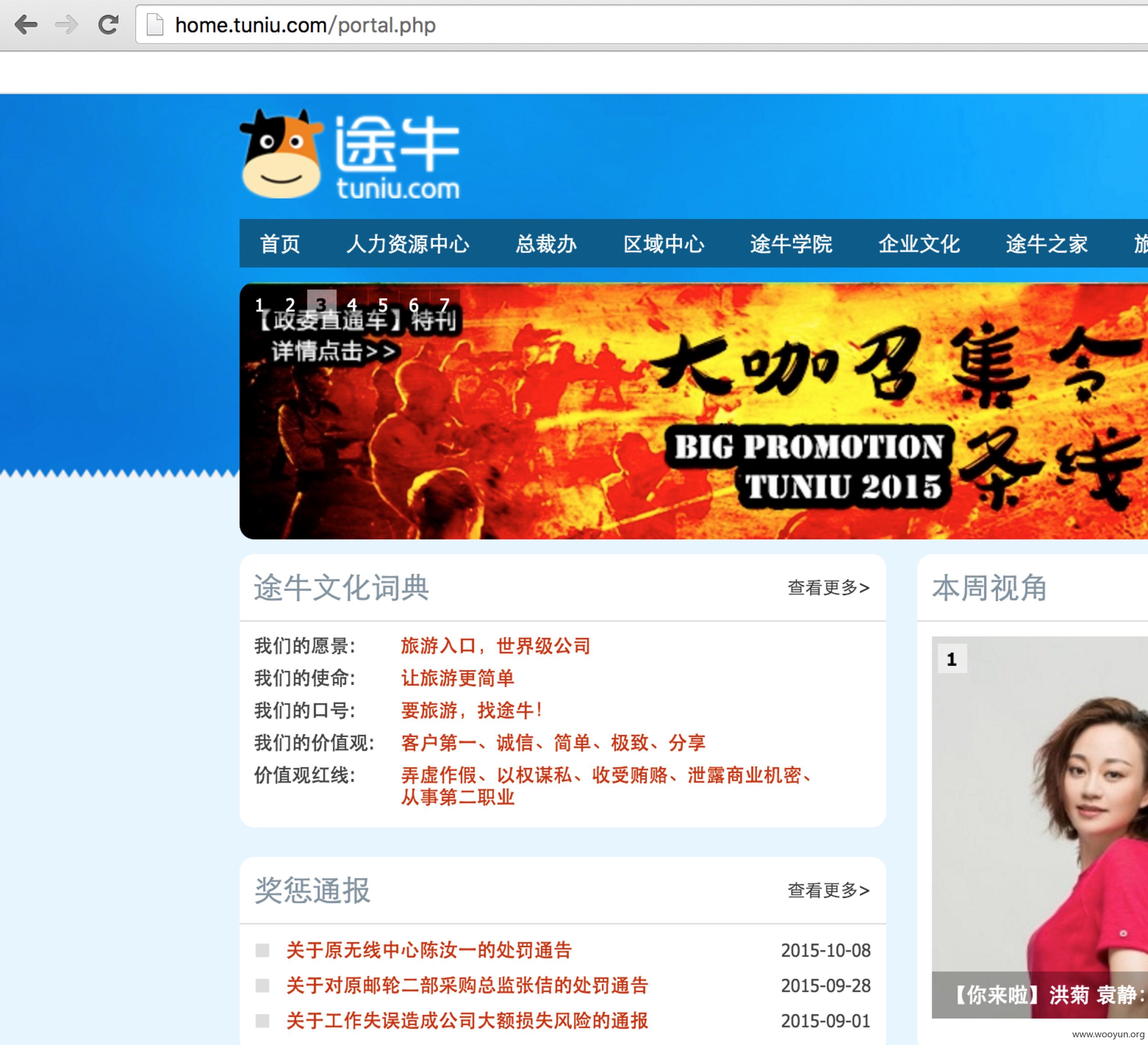1148x1045 pixels.
Task: Click the browser back arrow
Action: [x=26, y=25]
